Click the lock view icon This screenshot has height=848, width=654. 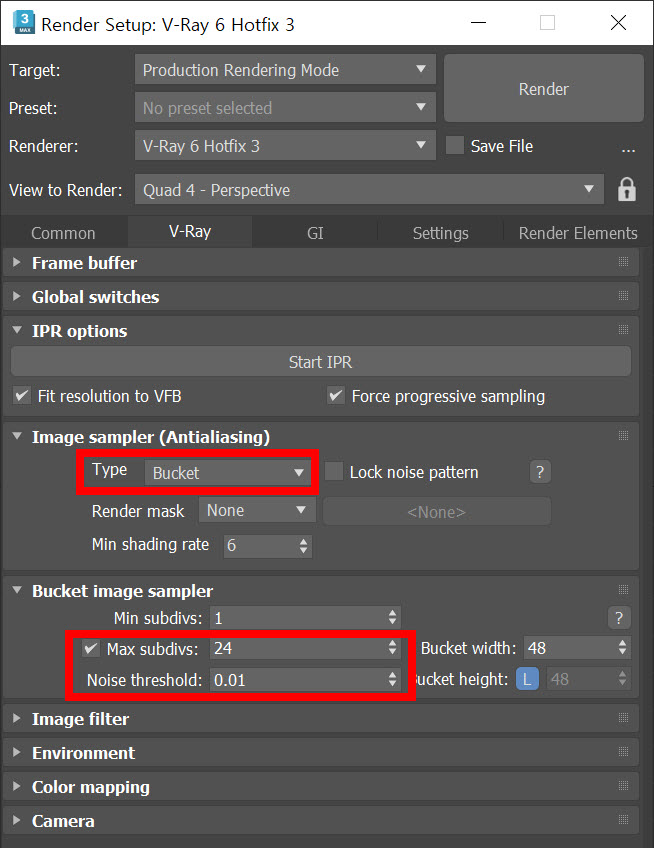tap(626, 189)
